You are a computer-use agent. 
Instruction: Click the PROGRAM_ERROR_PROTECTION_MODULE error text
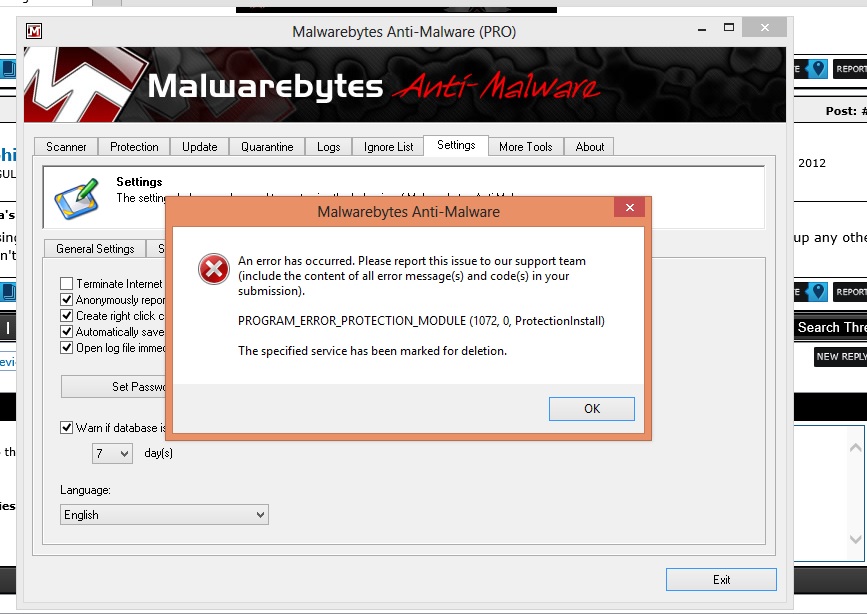421,321
